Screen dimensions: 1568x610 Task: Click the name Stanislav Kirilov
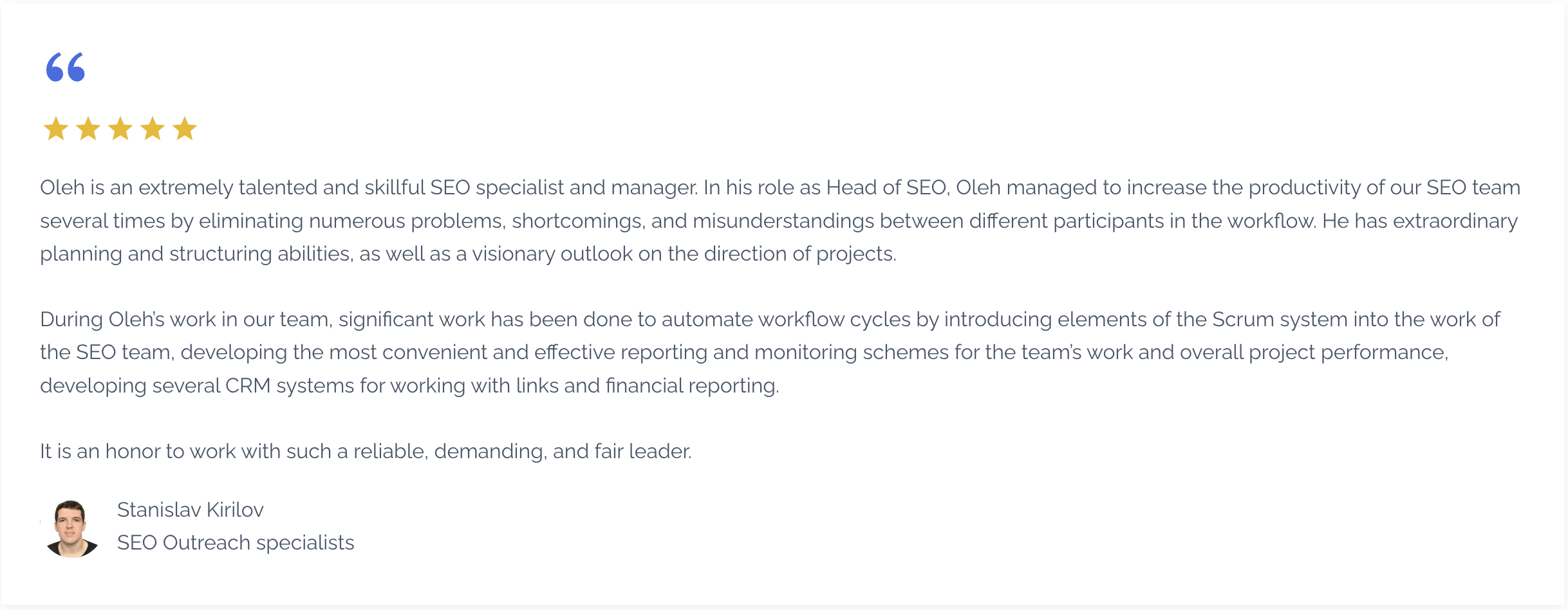[191, 510]
